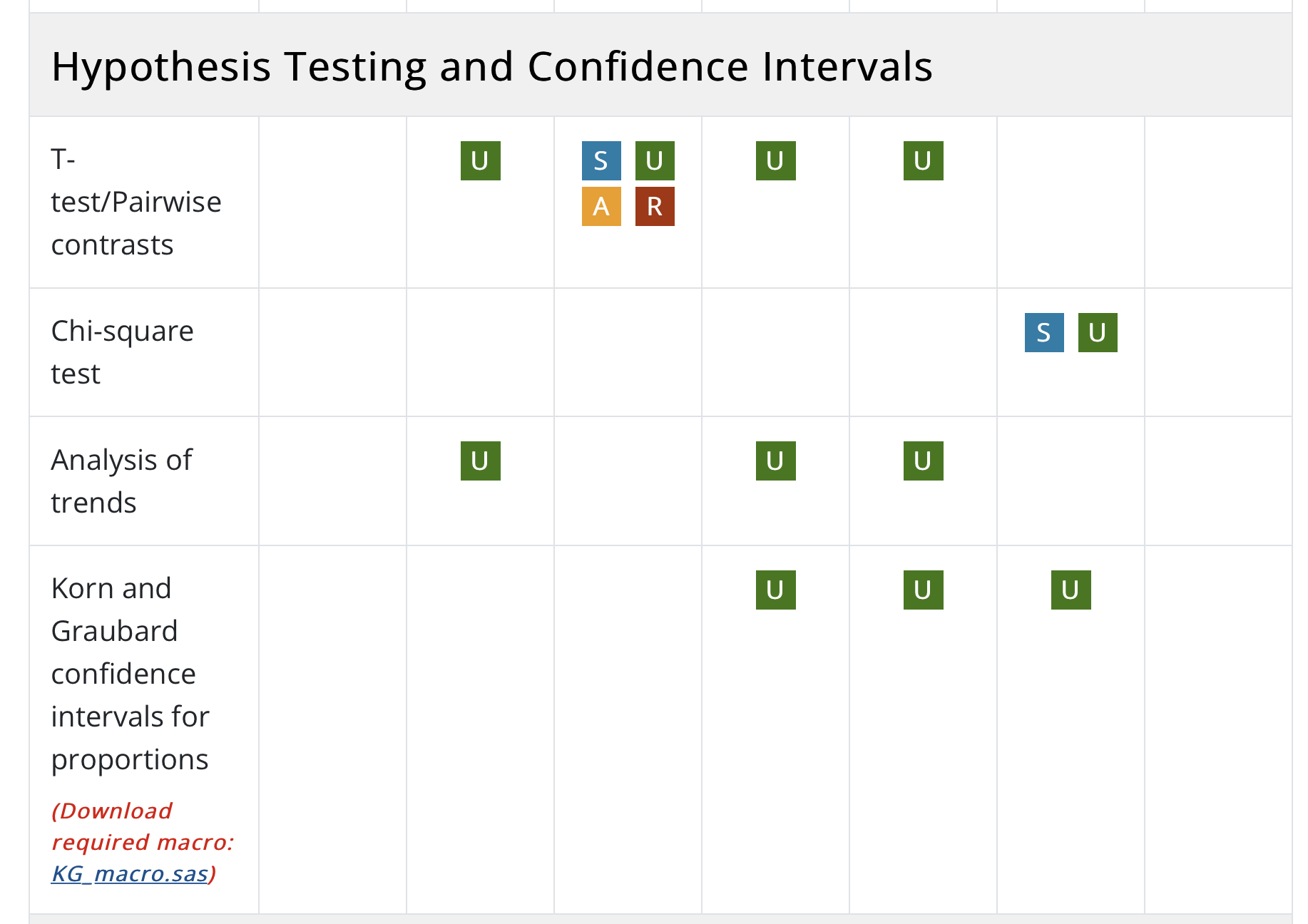Click the Analysis of trends row label

(x=121, y=481)
